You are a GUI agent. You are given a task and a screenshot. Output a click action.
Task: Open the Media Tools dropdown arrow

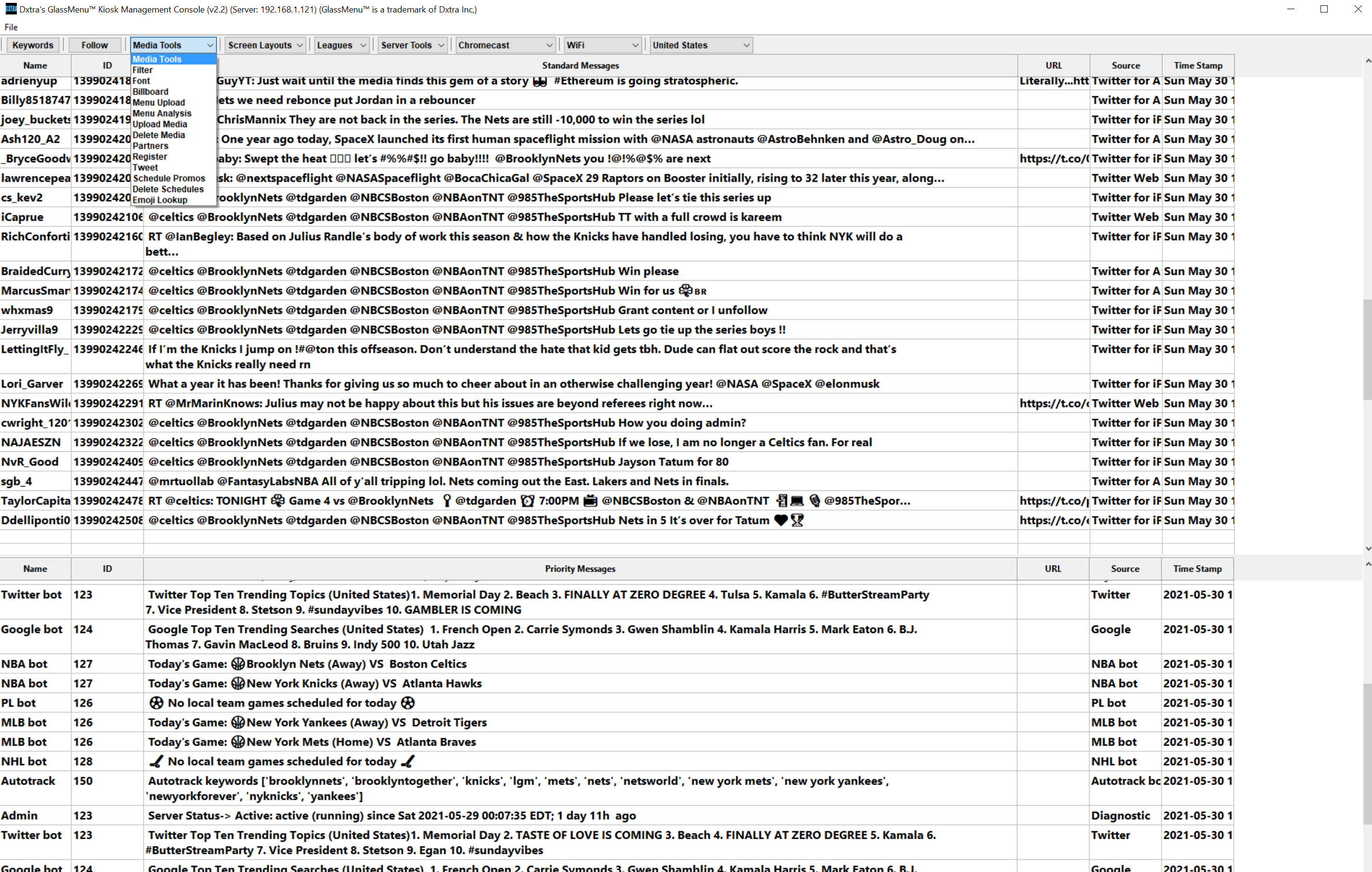(210, 45)
